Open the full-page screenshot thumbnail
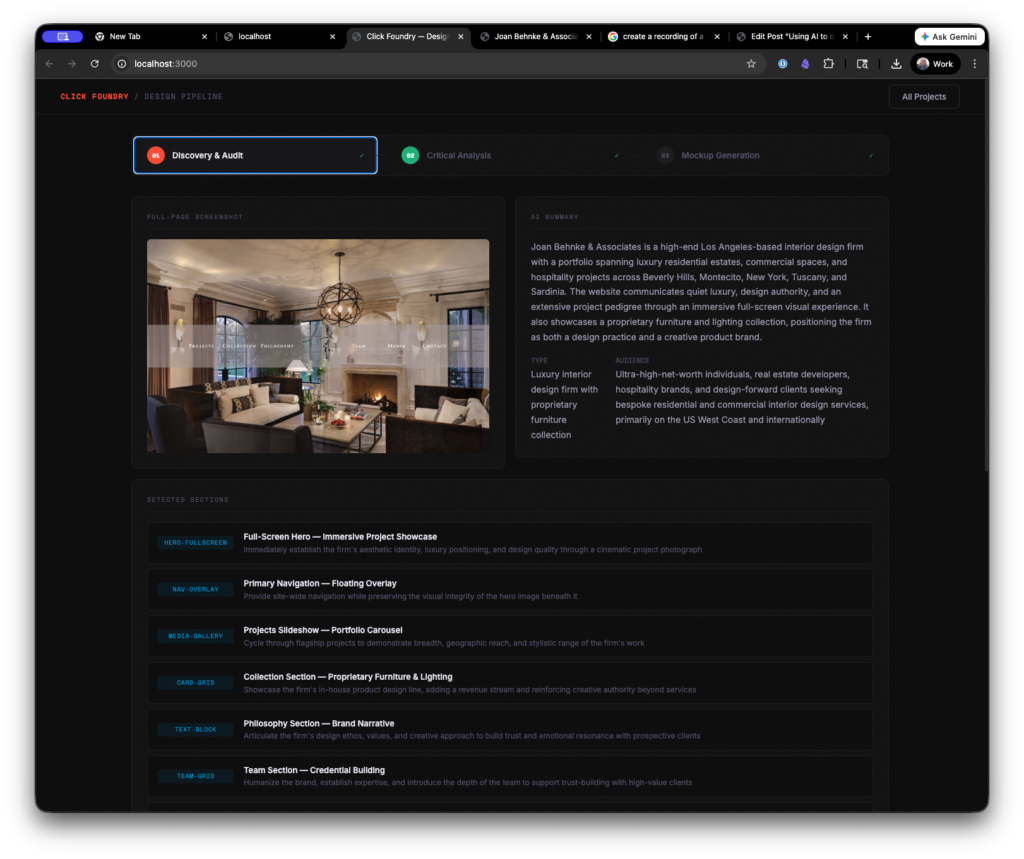Image resolution: width=1024 pixels, height=859 pixels. pyautogui.click(x=318, y=346)
